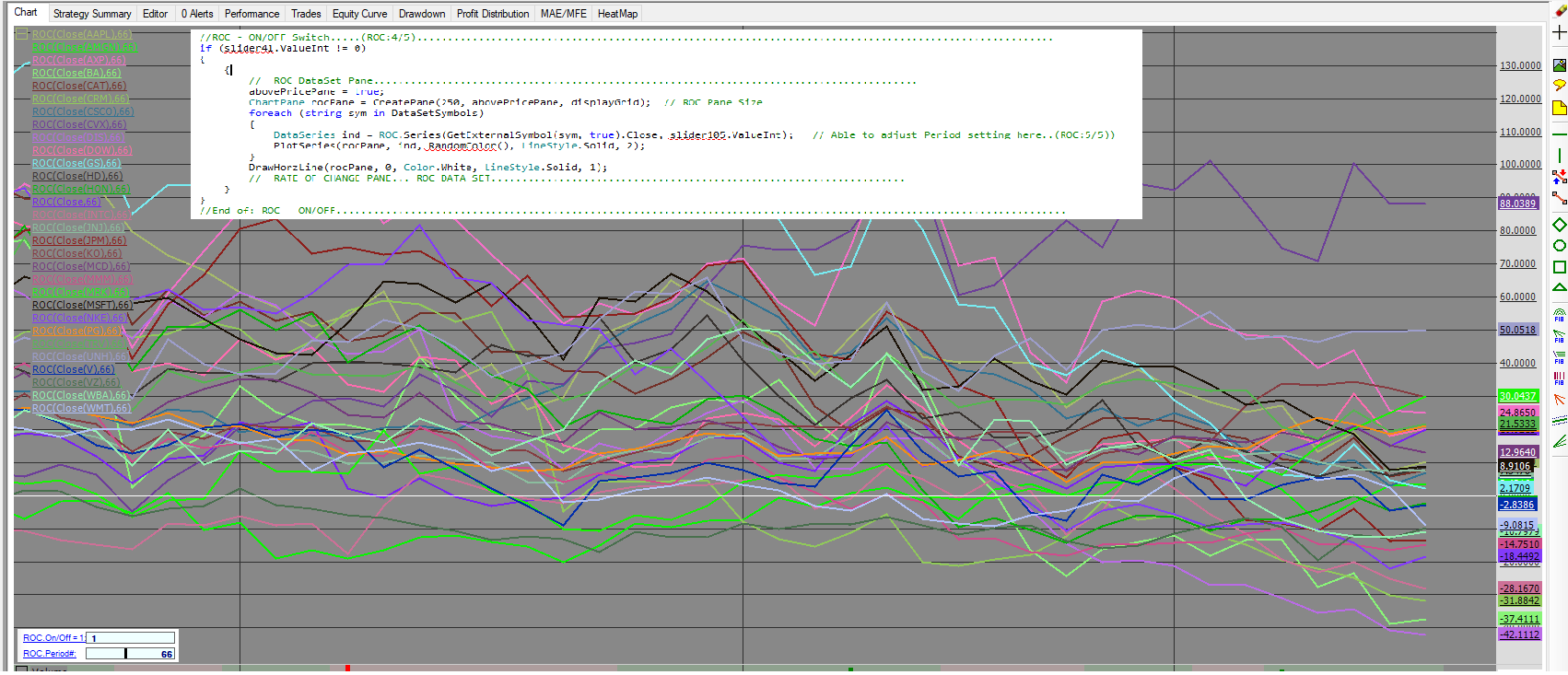
Task: Open the Drawdown tab
Action: pyautogui.click(x=422, y=14)
